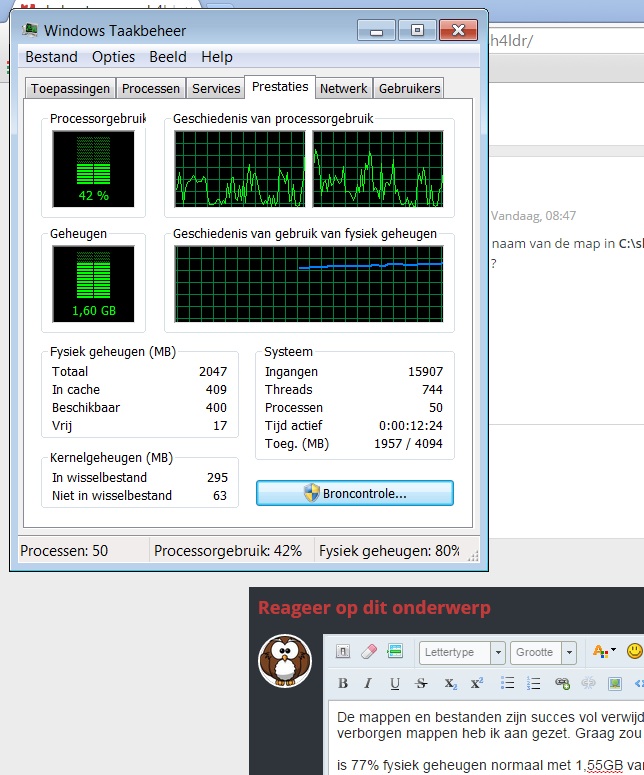Image resolution: width=644 pixels, height=775 pixels.
Task: Open the Help menu
Action: pyautogui.click(x=217, y=57)
